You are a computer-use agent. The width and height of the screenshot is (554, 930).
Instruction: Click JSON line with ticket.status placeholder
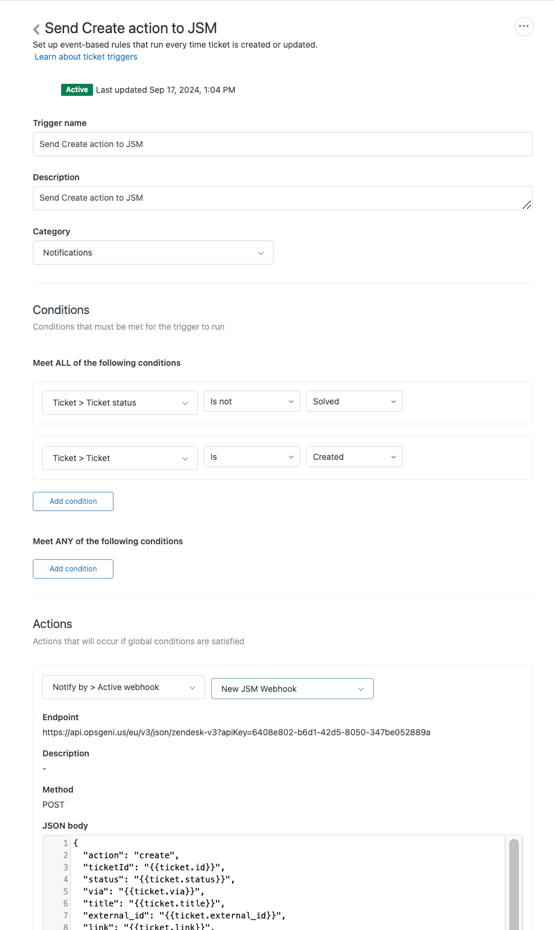[x=158, y=880]
